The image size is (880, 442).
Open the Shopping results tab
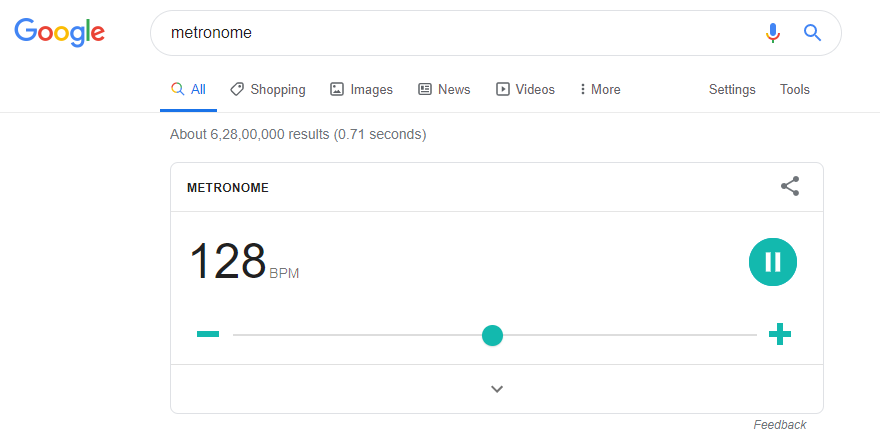267,89
